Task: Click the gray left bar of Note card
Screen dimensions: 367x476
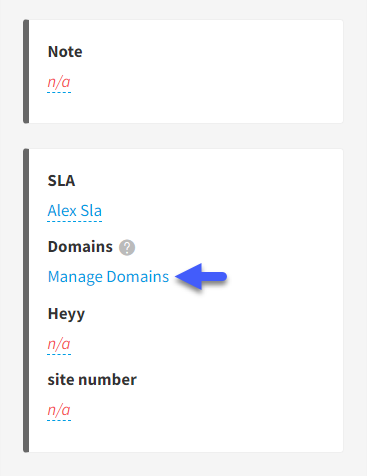Action: pyautogui.click(x=26, y=71)
